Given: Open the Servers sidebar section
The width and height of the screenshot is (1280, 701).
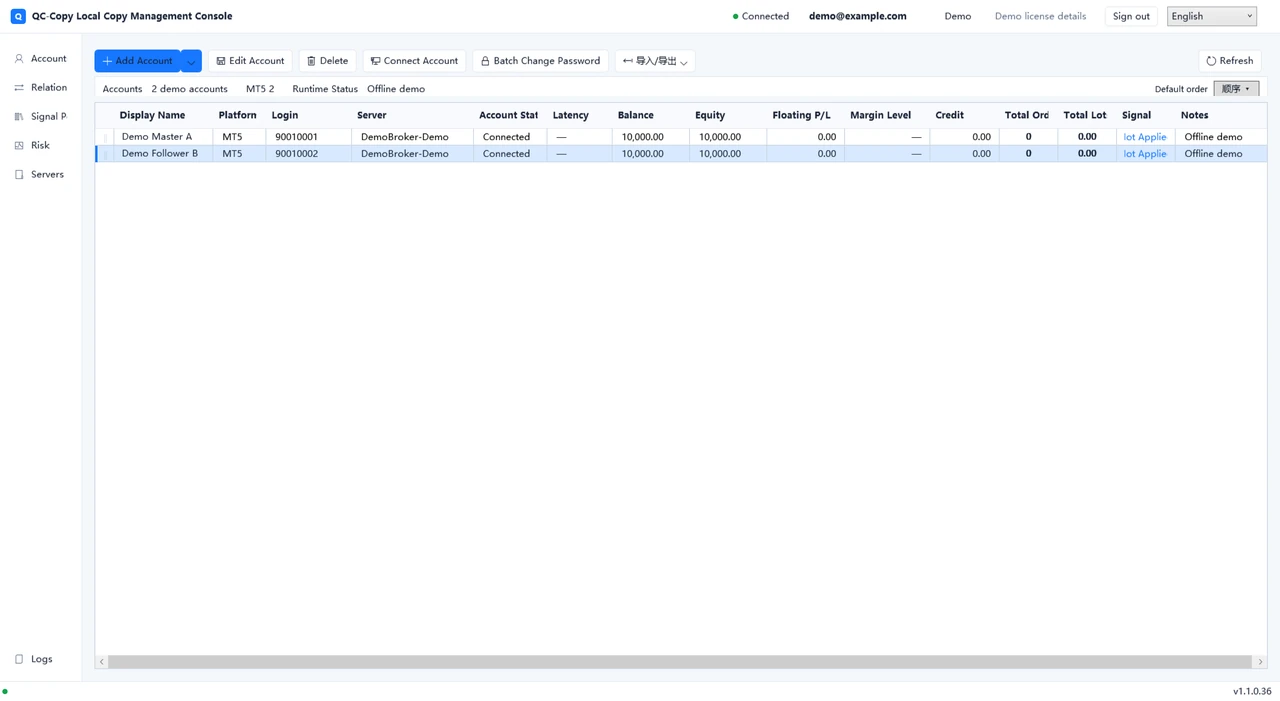Looking at the screenshot, I should click(x=41, y=175).
